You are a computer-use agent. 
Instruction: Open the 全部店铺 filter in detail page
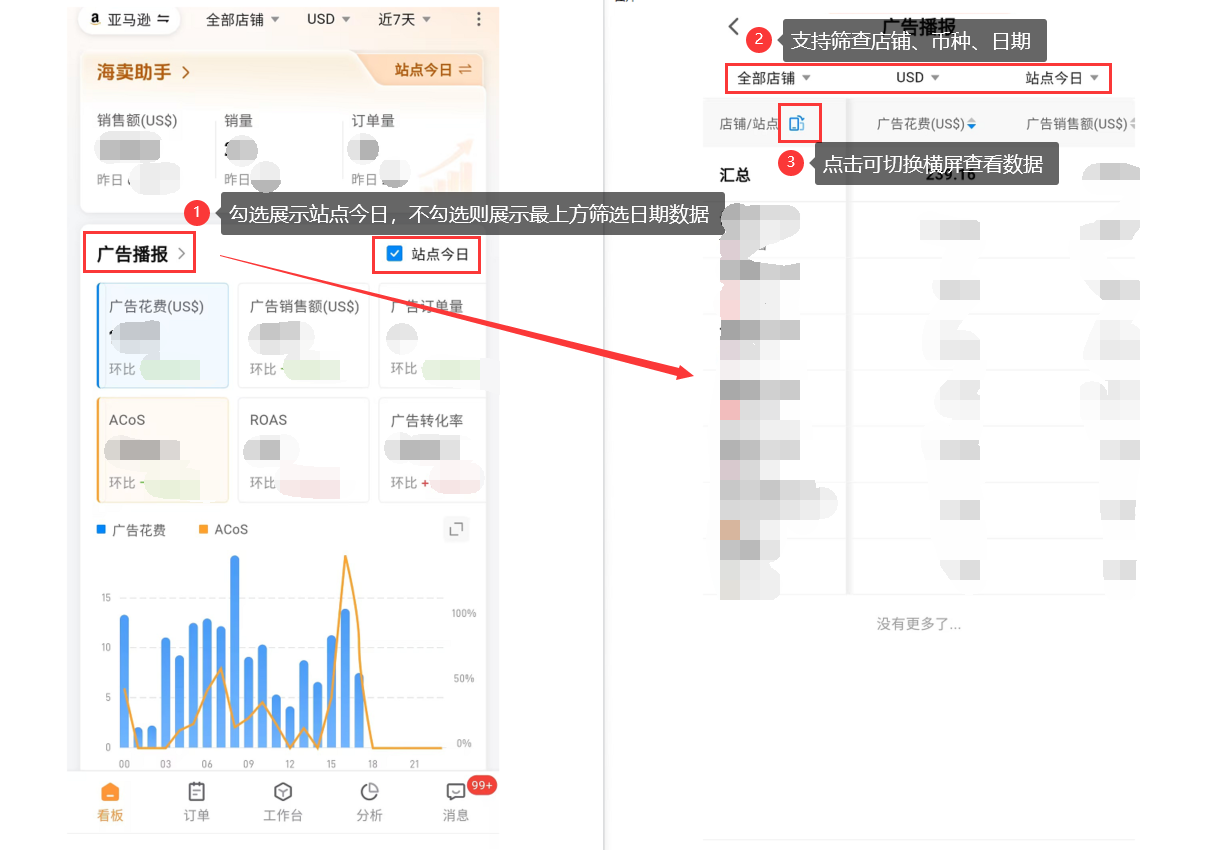(774, 78)
